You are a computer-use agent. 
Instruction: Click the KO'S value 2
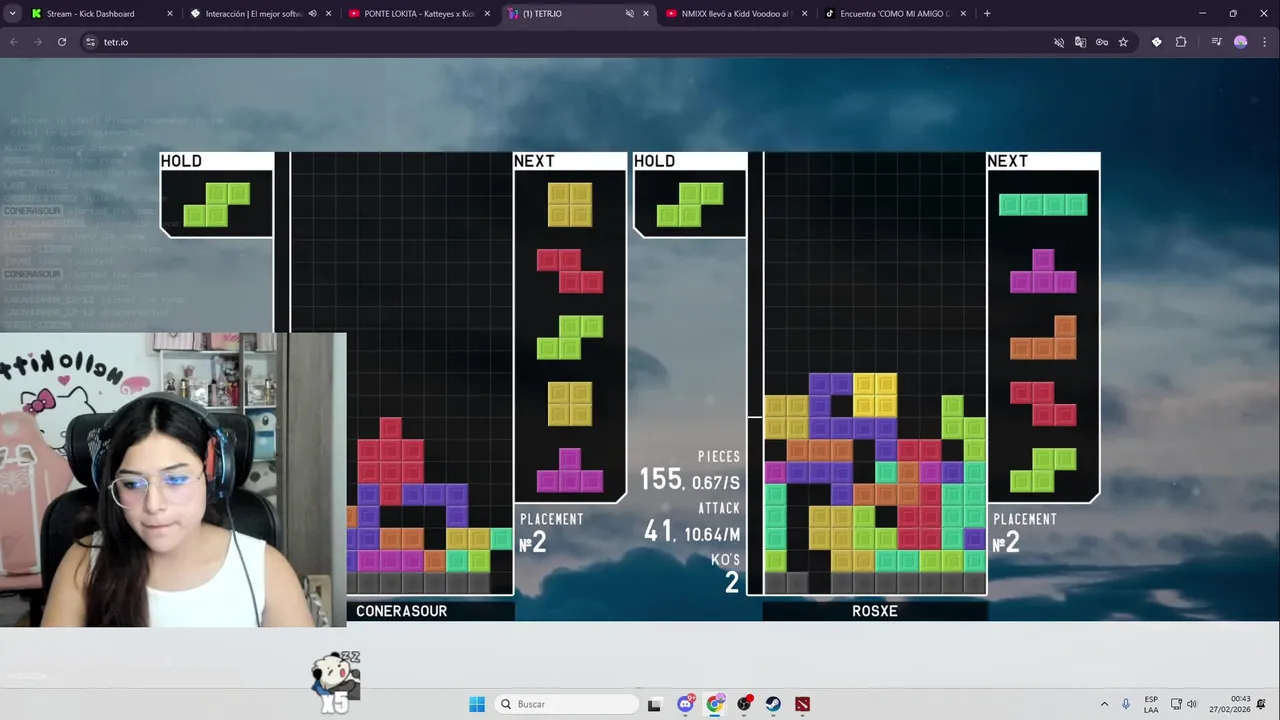(x=732, y=583)
